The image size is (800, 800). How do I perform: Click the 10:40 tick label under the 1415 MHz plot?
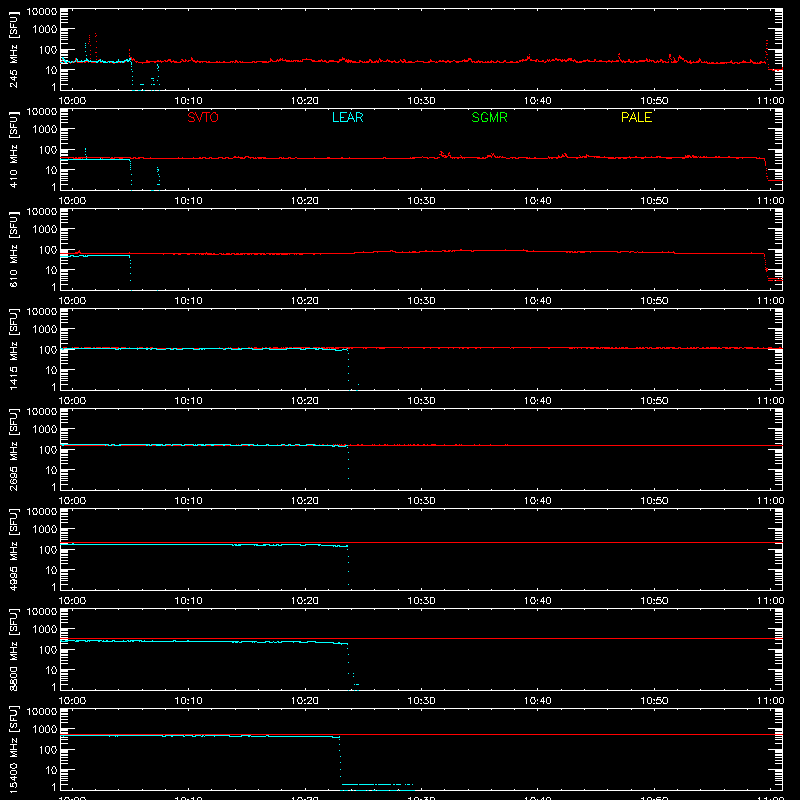537,401
